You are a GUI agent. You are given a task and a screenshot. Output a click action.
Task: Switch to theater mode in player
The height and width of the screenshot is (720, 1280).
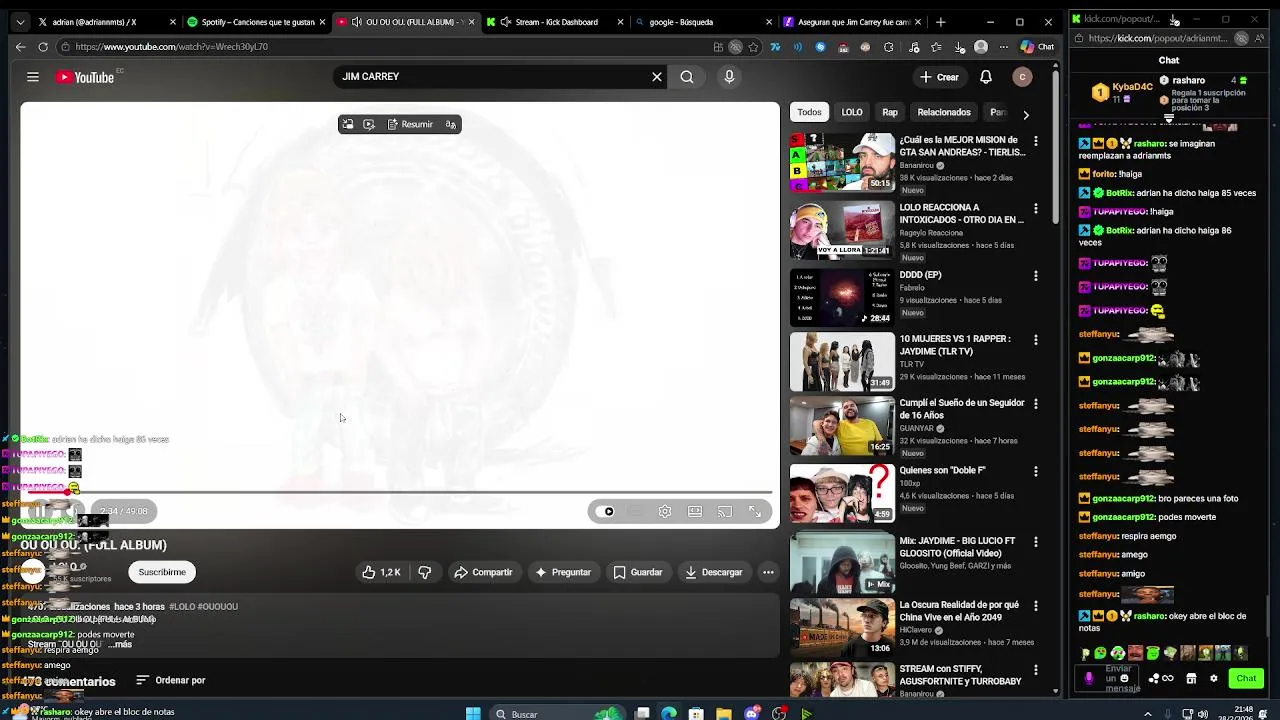point(695,511)
